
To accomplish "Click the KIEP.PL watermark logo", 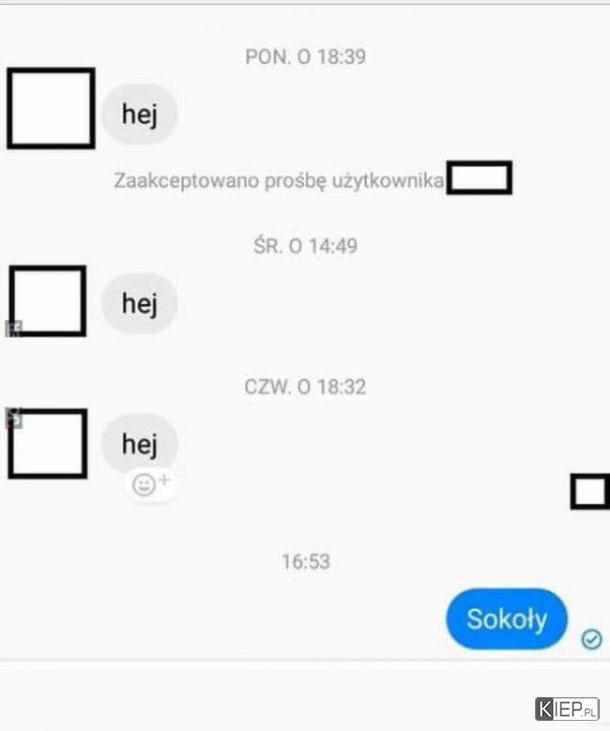I will point(567,709).
